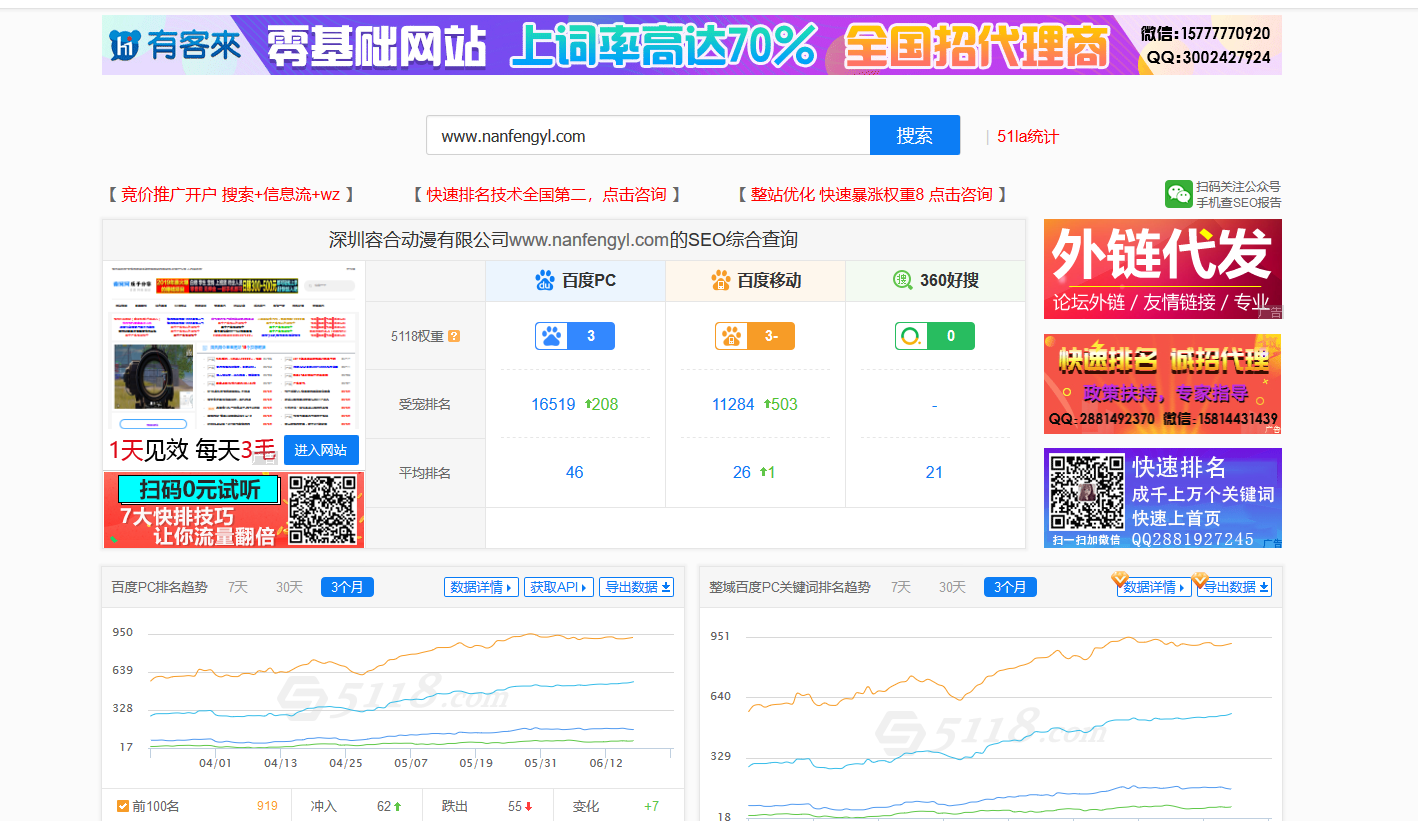Click the blue Baidu PC weight badge showing 3
The image size is (1418, 821).
tap(575, 336)
